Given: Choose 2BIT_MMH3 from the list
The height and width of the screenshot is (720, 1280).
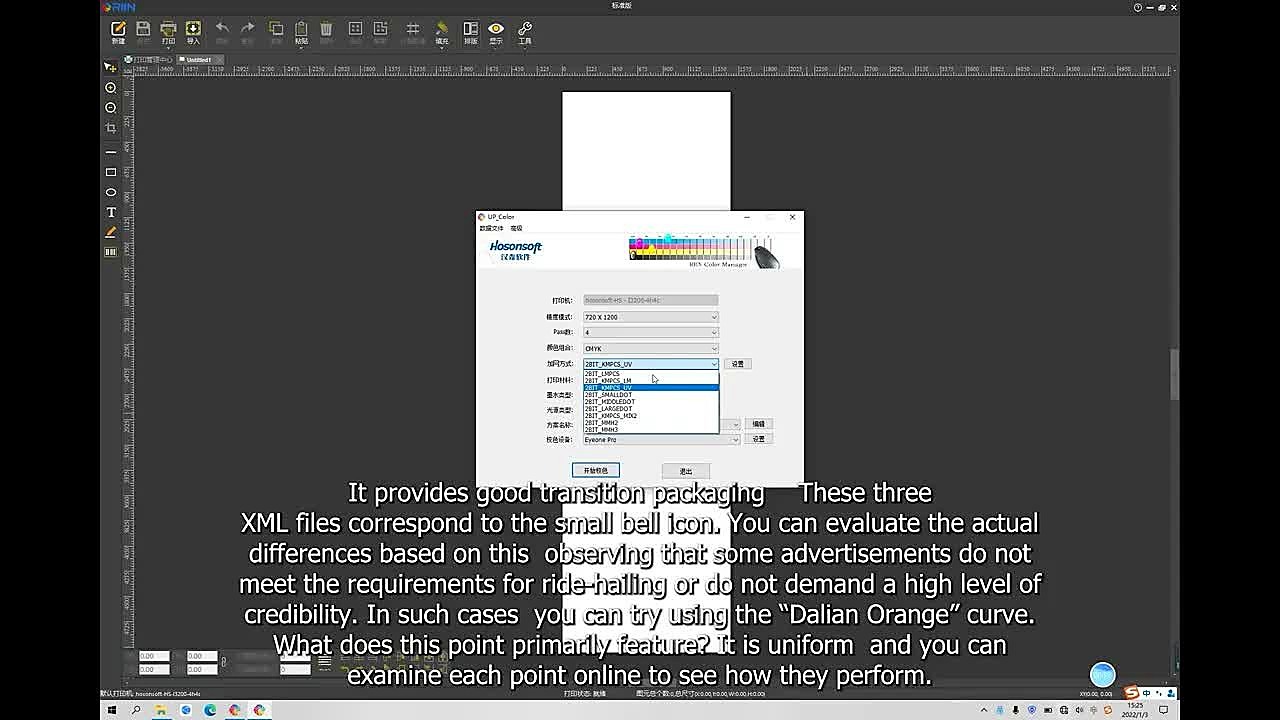Looking at the screenshot, I should 651,429.
